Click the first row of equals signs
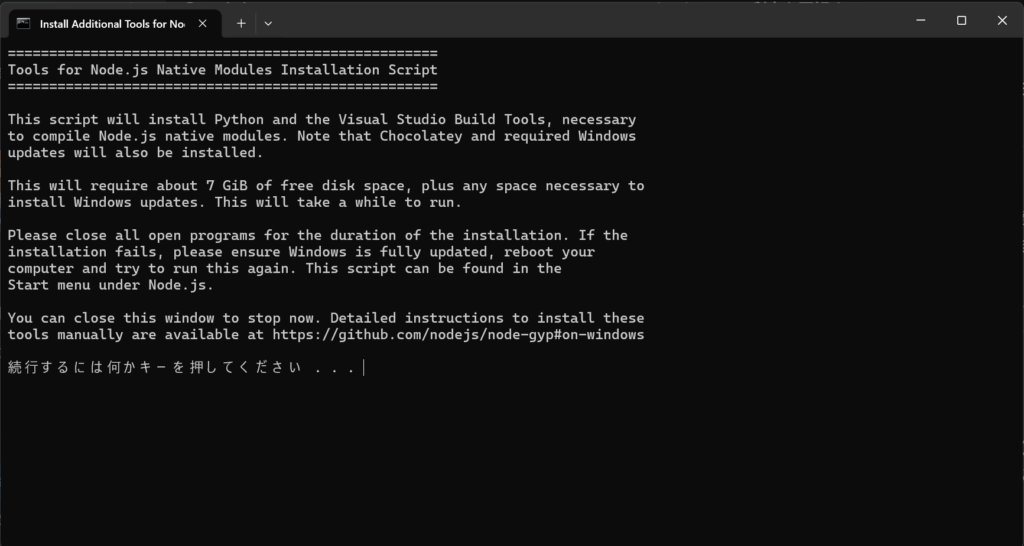Viewport: 1024px width, 546px height. (x=222, y=53)
